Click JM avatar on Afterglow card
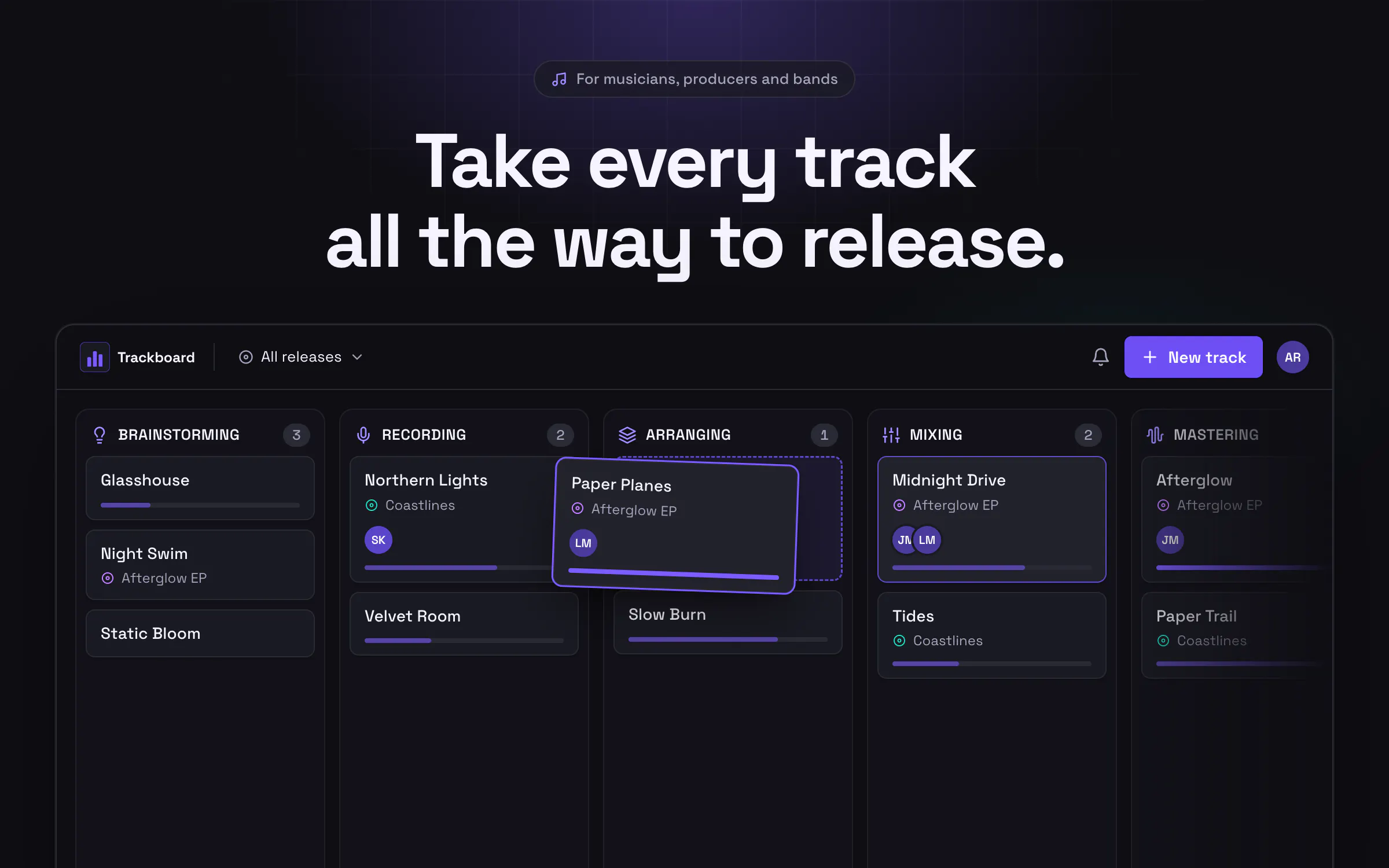Viewport: 1389px width, 868px height. tap(1170, 540)
